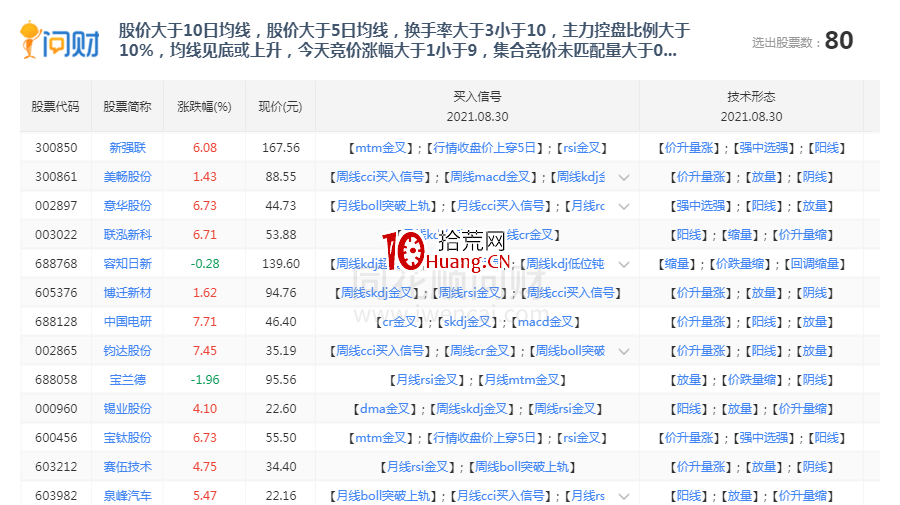Click 放量 pattern in 锡业股份 row
Image resolution: width=900 pixels, height=505 pixels.
pos(739,409)
